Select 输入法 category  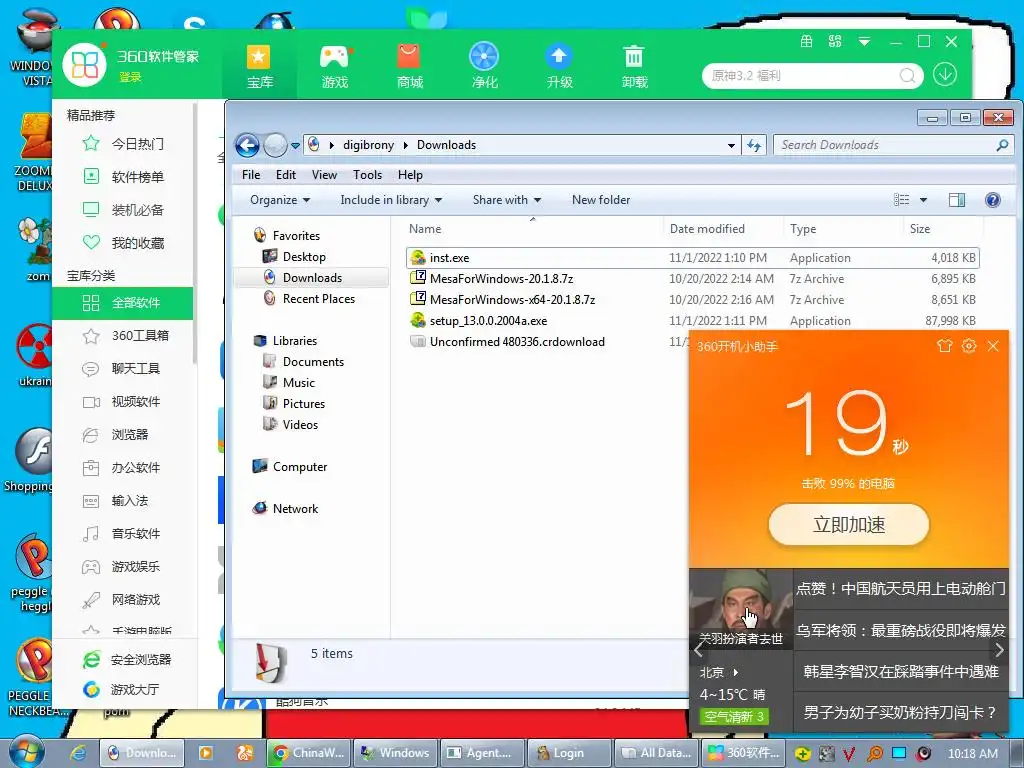coord(123,501)
